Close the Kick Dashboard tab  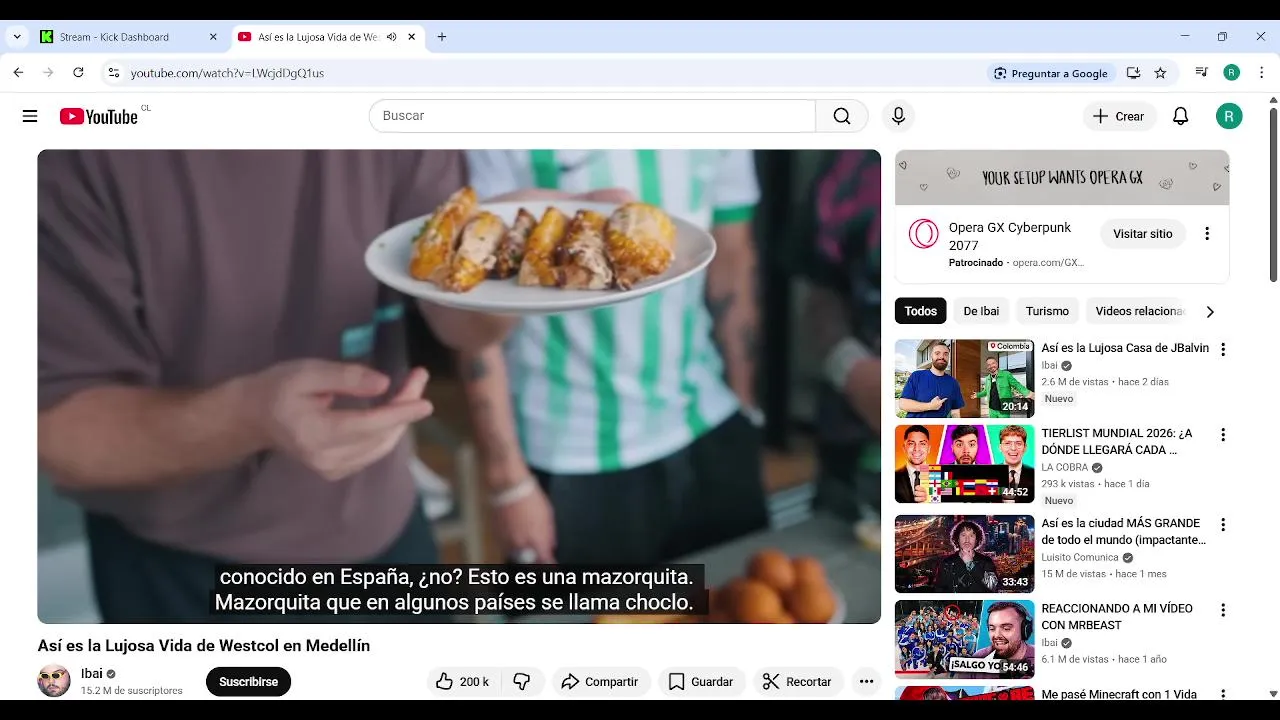coord(213,37)
